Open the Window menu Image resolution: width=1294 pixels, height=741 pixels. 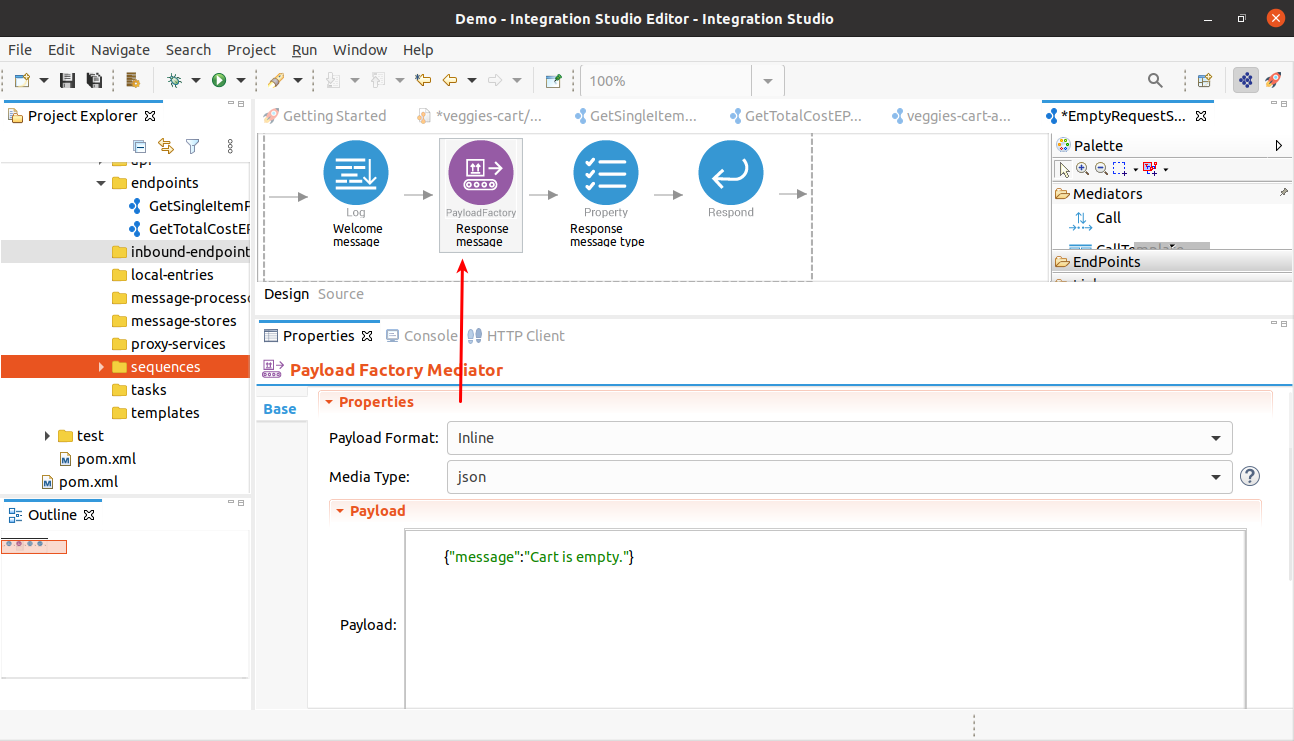pos(360,50)
